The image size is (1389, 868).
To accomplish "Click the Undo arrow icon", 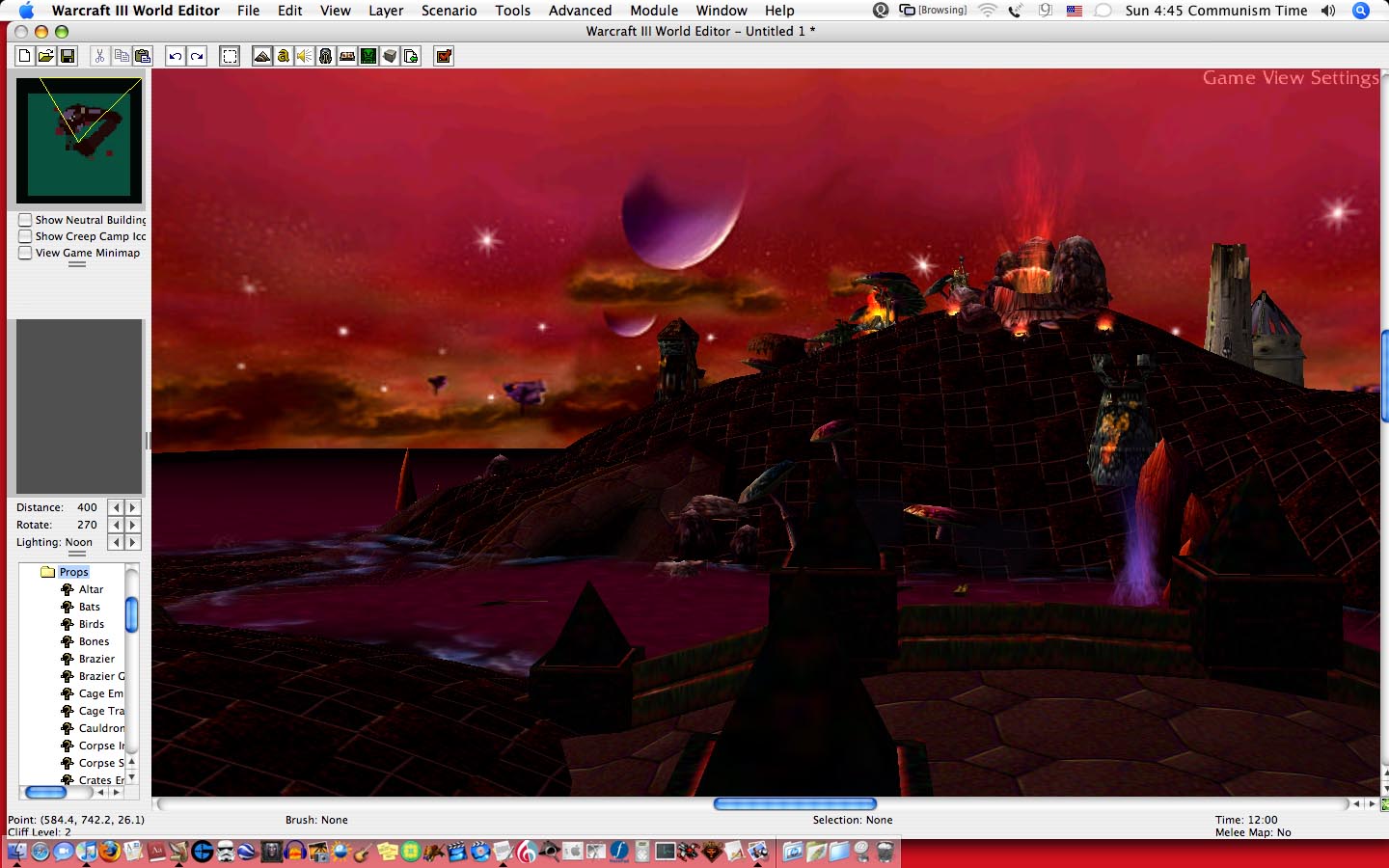I will click(x=175, y=56).
